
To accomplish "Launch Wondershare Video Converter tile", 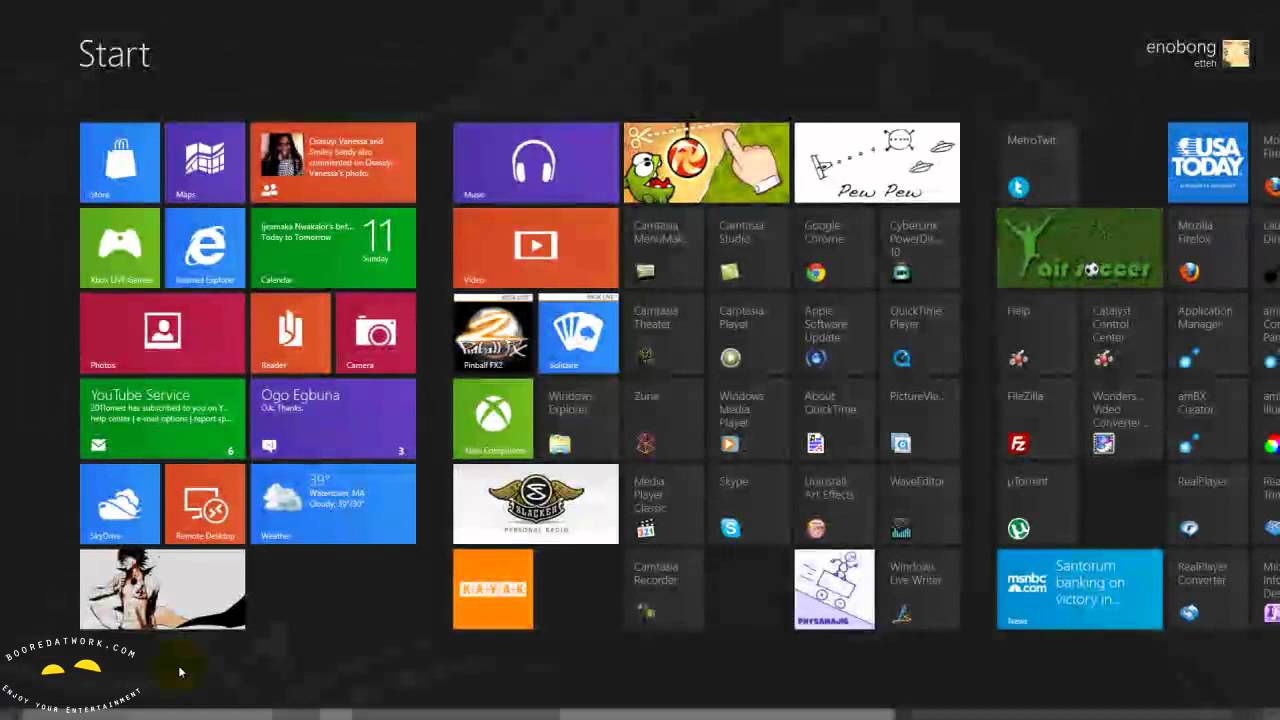I will [x=1122, y=419].
